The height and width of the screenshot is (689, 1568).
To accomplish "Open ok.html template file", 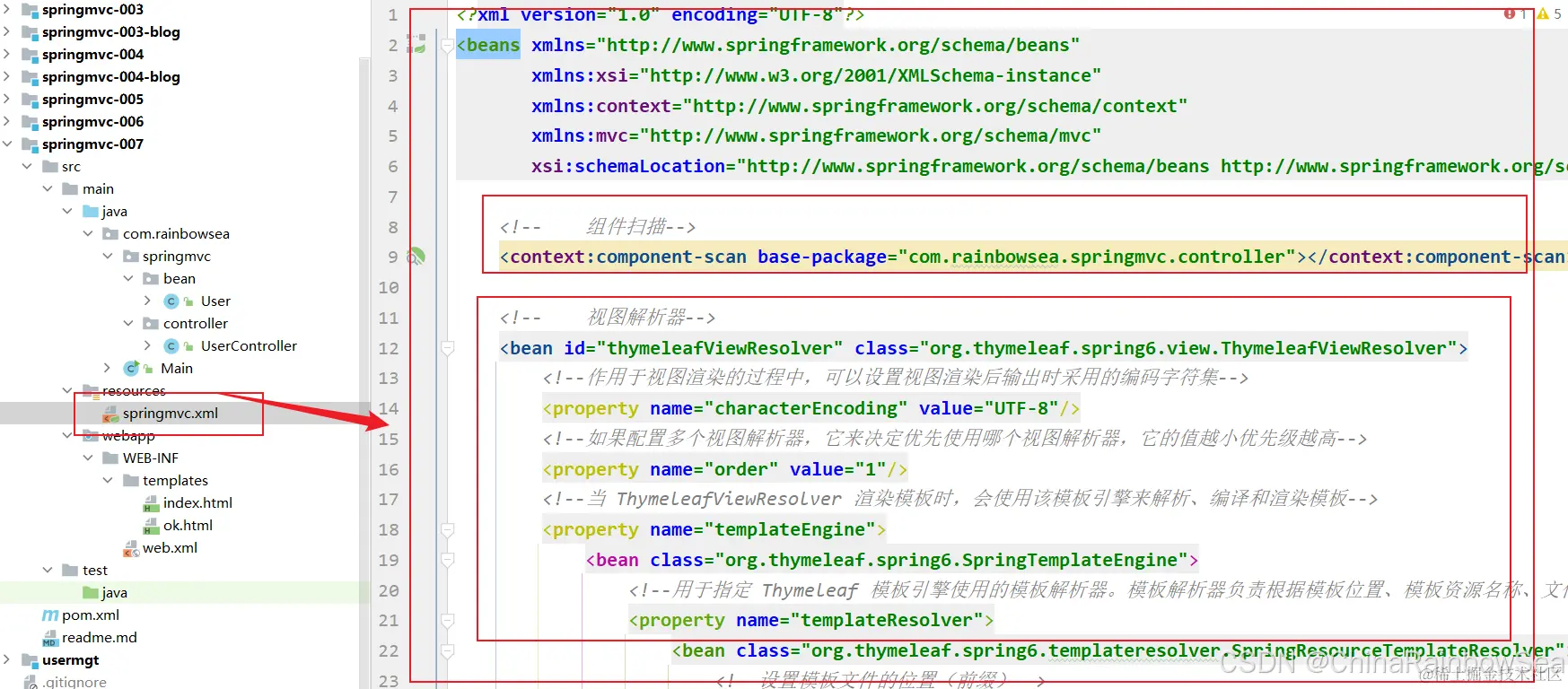I will (x=188, y=525).
